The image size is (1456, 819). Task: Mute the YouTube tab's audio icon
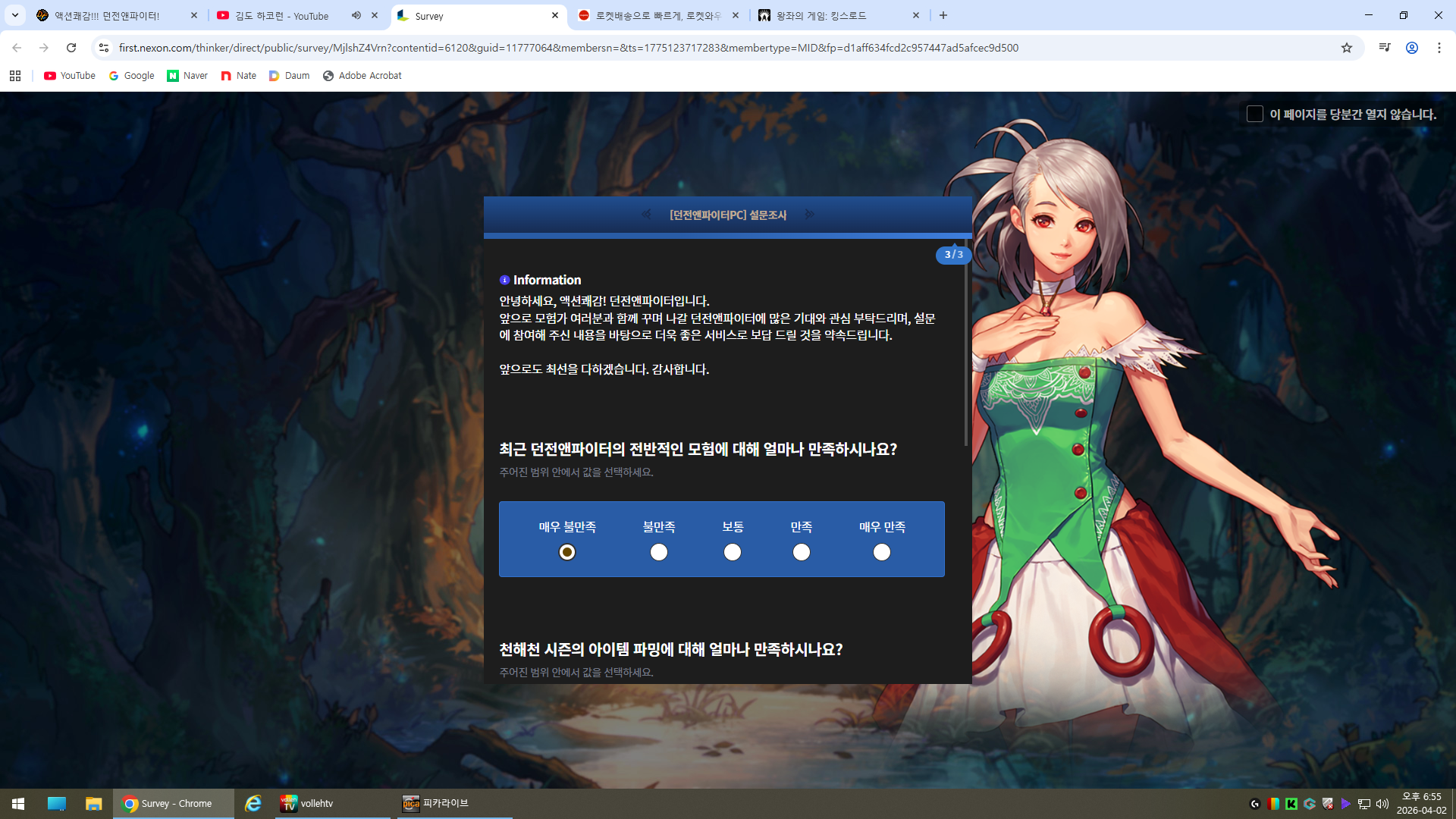356,15
